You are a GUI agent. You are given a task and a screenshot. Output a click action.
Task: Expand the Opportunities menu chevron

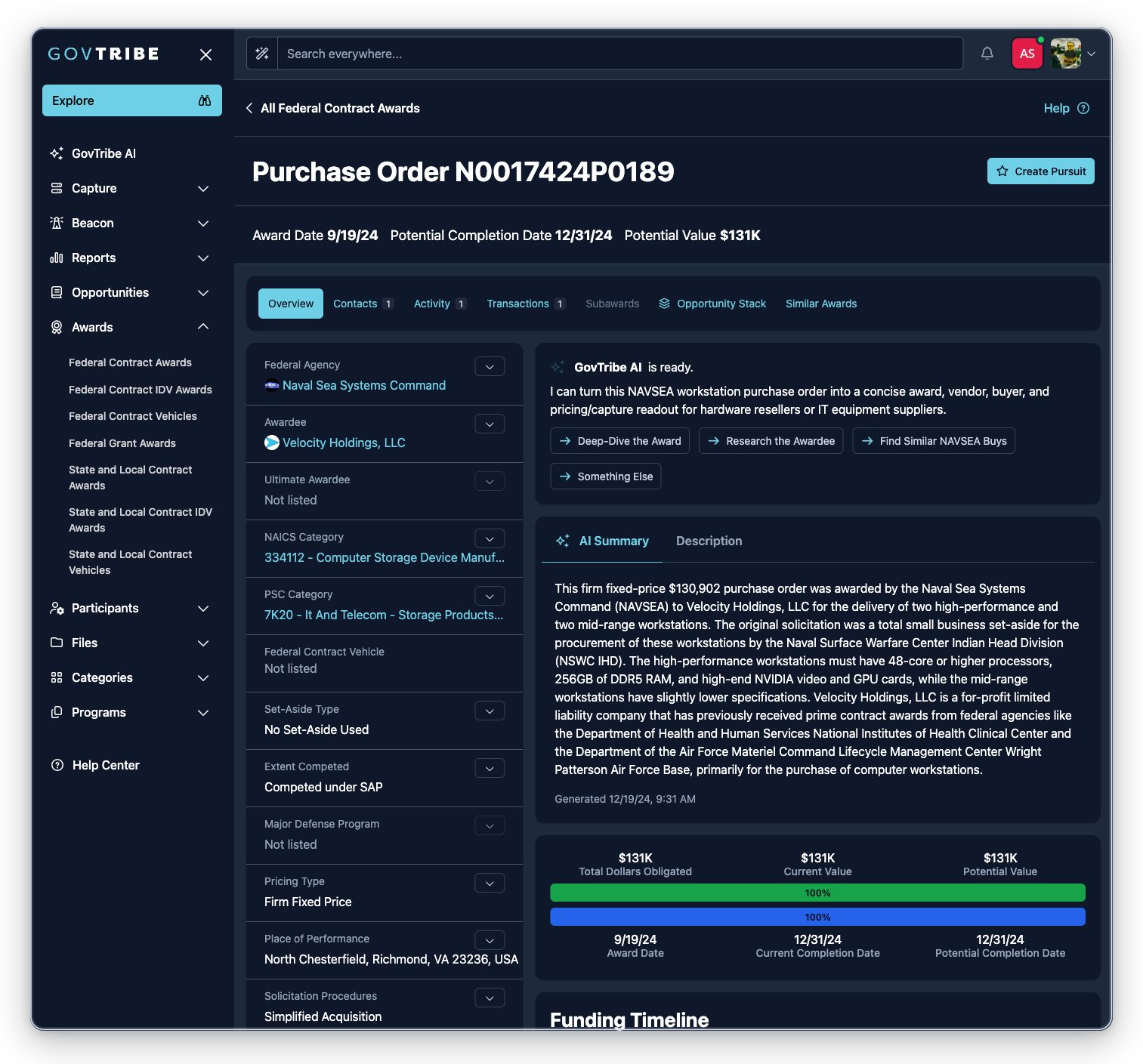(x=203, y=292)
